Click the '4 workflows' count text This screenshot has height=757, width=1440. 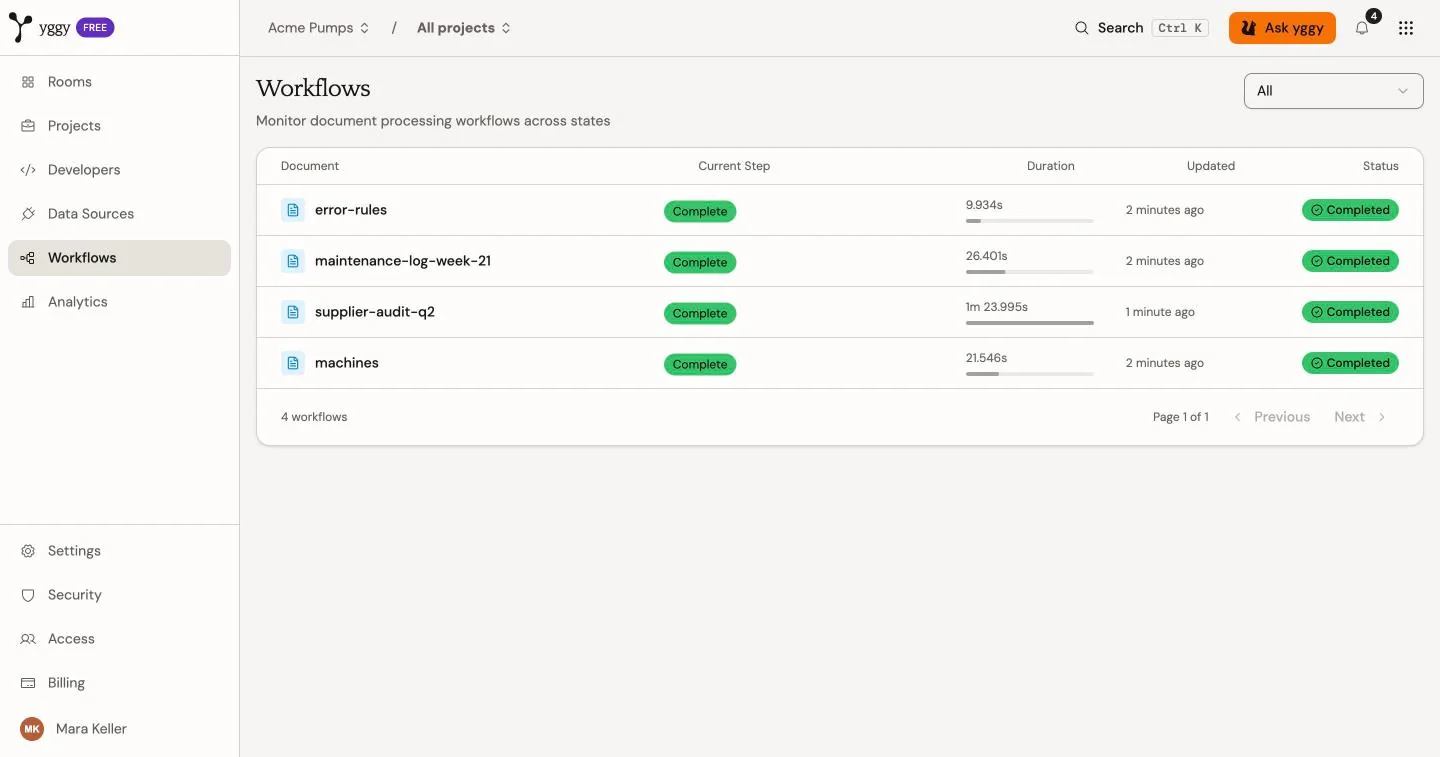[314, 417]
